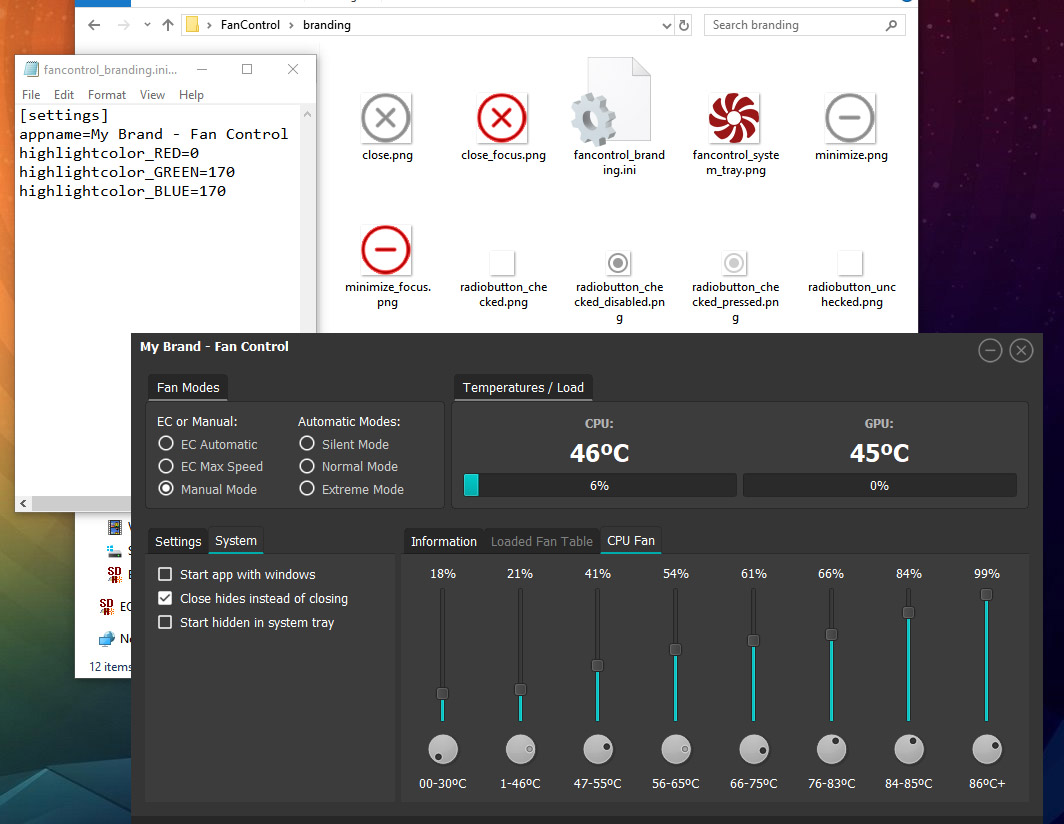The width and height of the screenshot is (1064, 824).
Task: Open Notepad Help menu
Action: click(x=191, y=95)
